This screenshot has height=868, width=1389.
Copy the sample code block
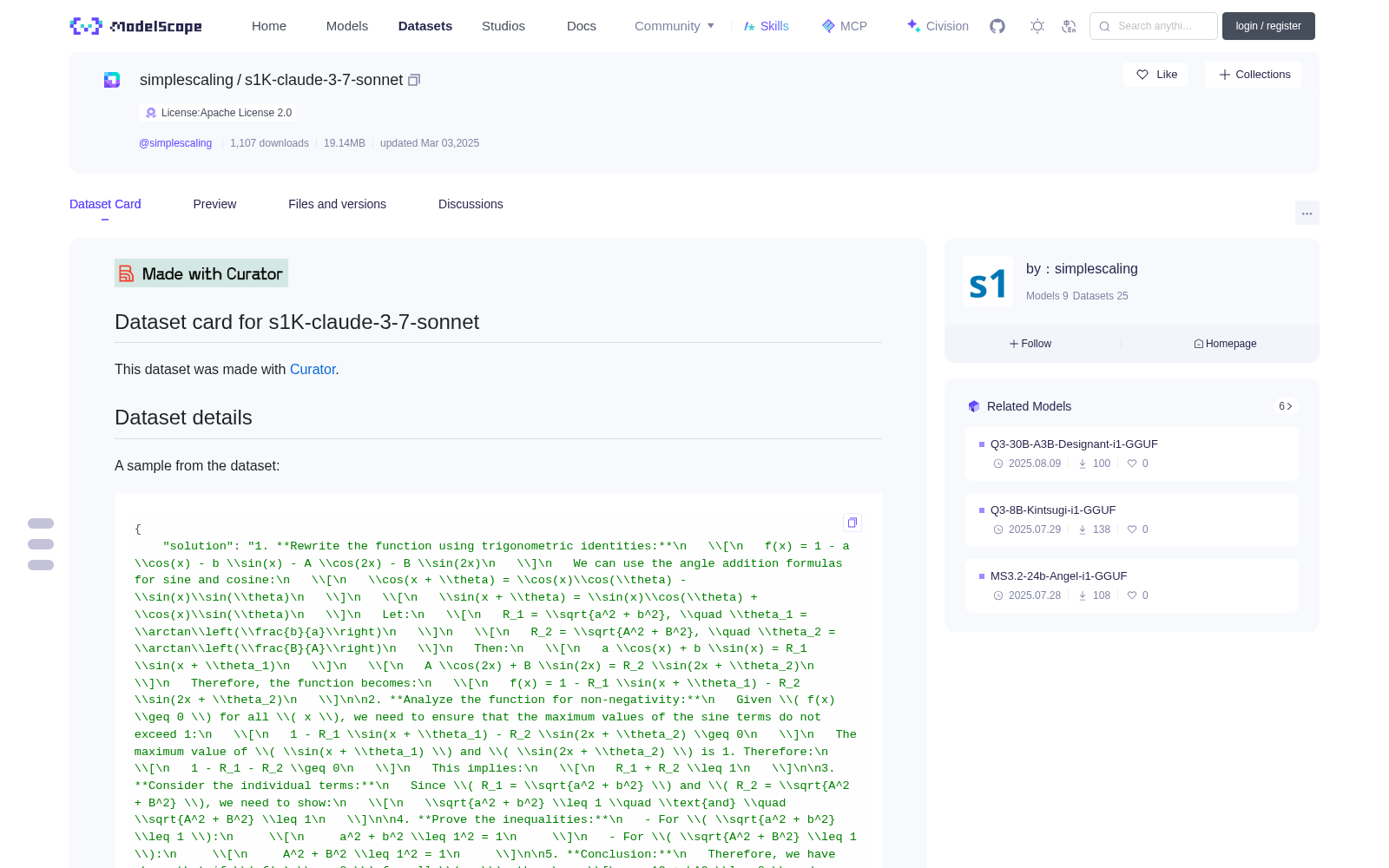coord(852,523)
